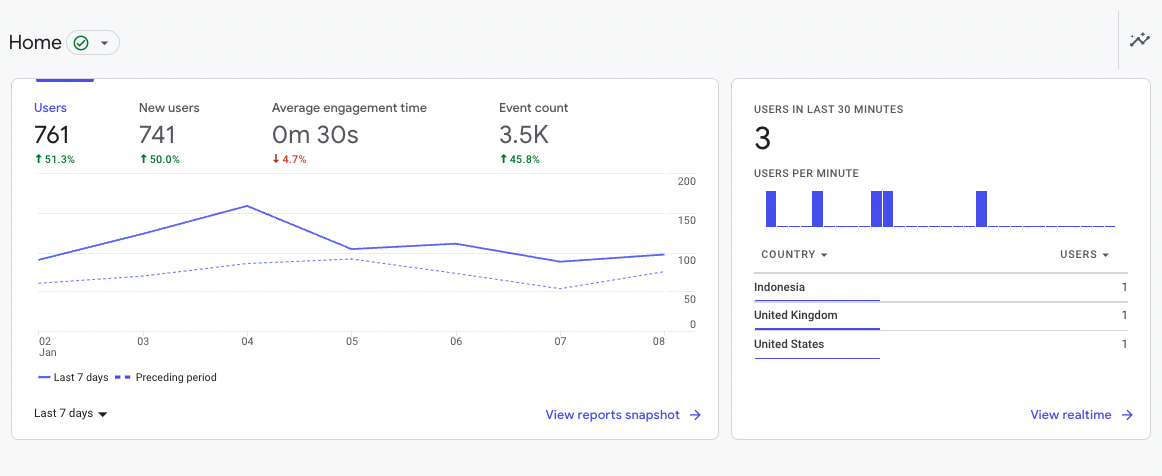Viewport: 1162px width, 476px height.
Task: Open the View realtime link
Action: (1070, 415)
